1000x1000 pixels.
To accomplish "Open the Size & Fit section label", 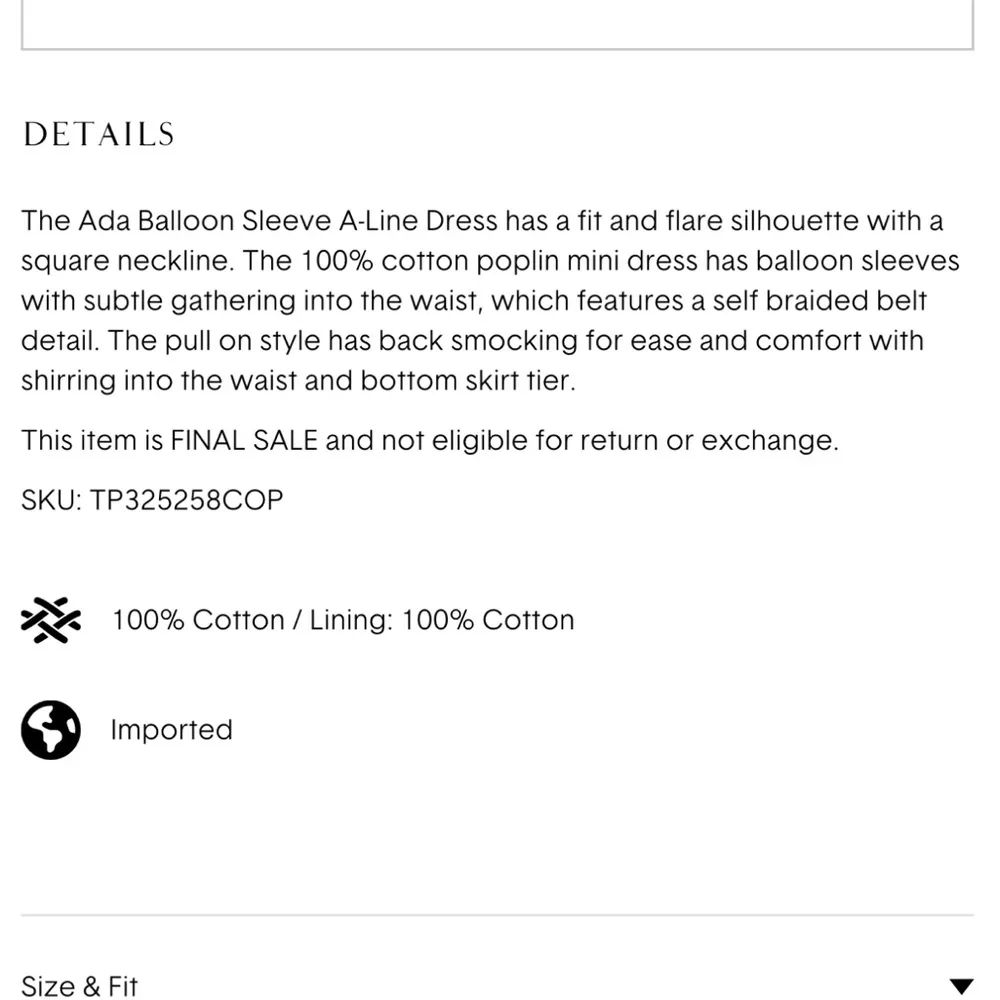I will (x=80, y=986).
